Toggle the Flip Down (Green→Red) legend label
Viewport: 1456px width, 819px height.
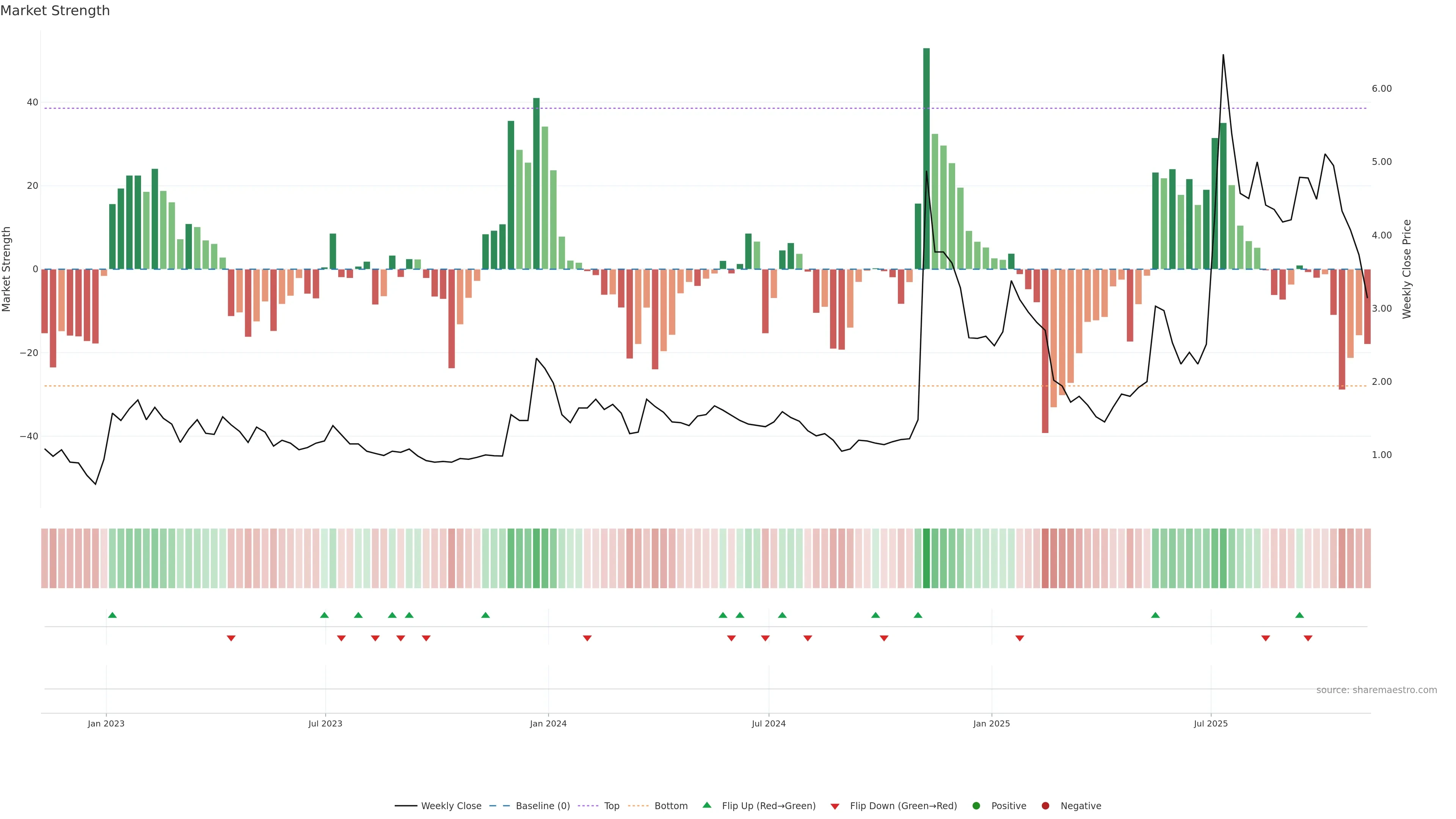[903, 806]
